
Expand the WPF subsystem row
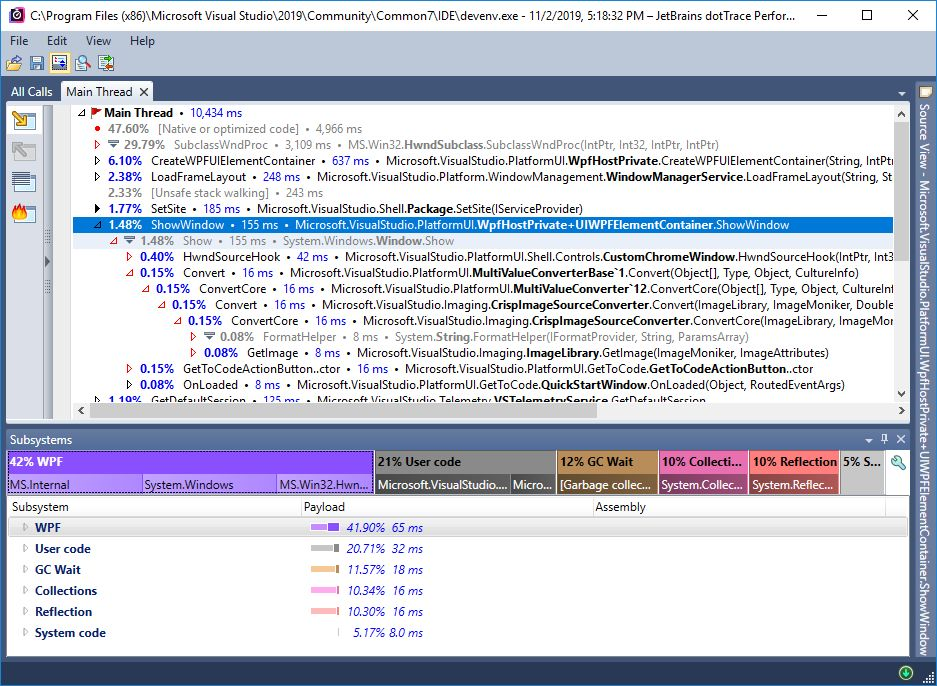pyautogui.click(x=25, y=528)
